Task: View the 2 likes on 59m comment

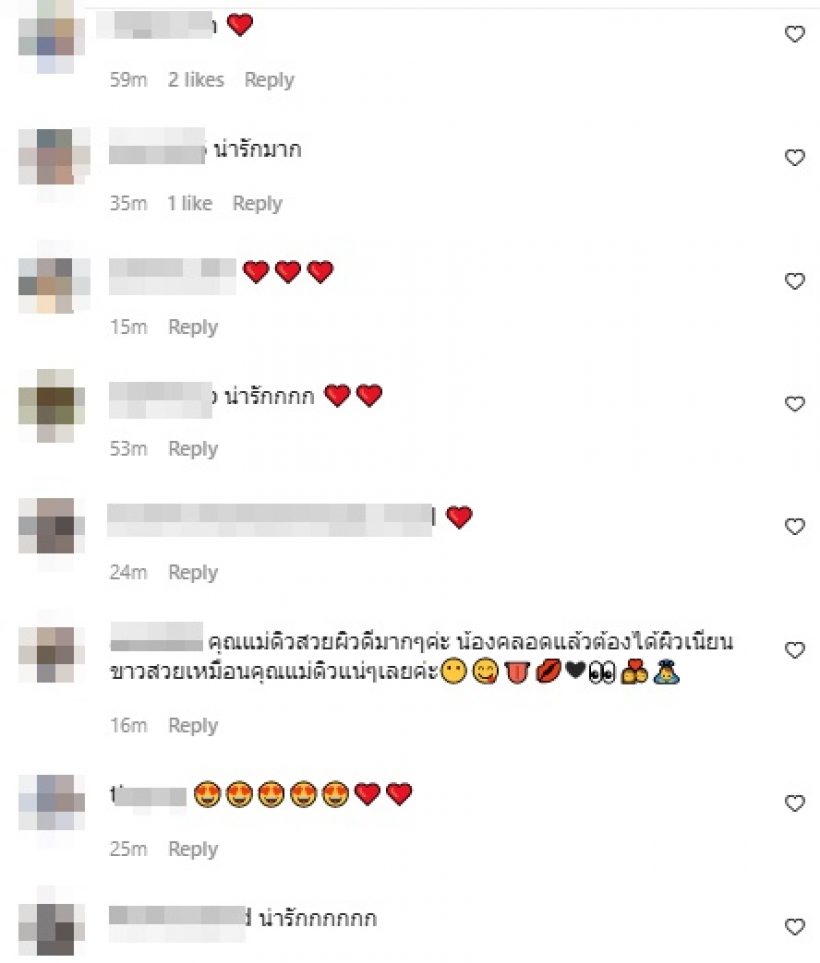Action: click(x=196, y=80)
